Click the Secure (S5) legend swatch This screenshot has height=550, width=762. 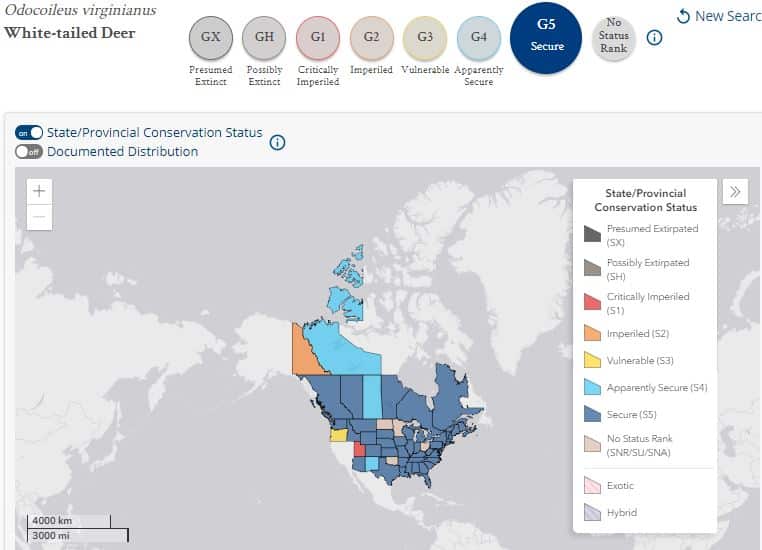click(x=592, y=414)
